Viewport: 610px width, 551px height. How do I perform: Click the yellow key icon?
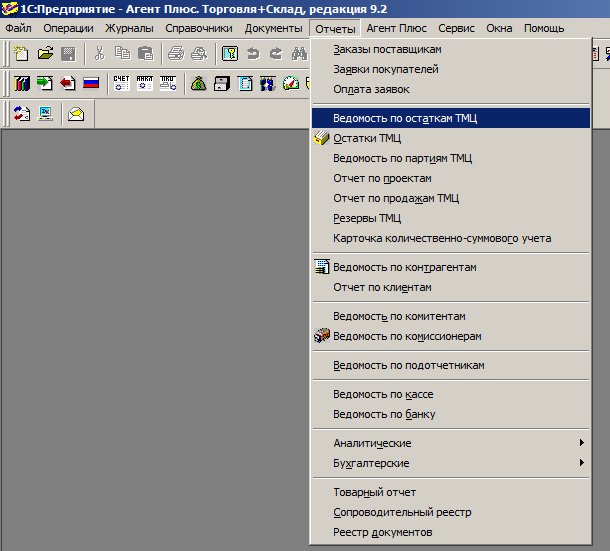(x=230, y=53)
